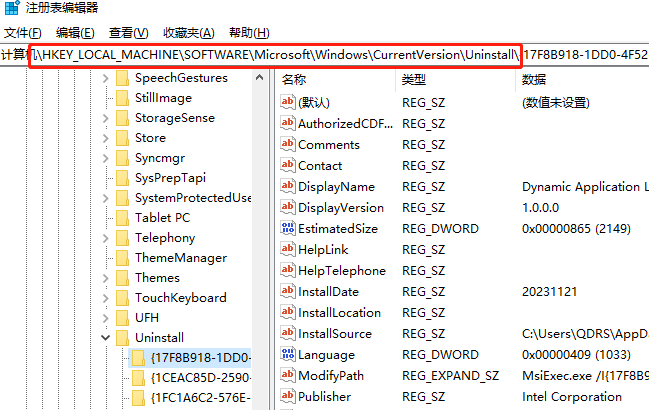Select the SpeechGestures folder icon
Image resolution: width=649 pixels, height=410 pixels.
tap(123, 78)
